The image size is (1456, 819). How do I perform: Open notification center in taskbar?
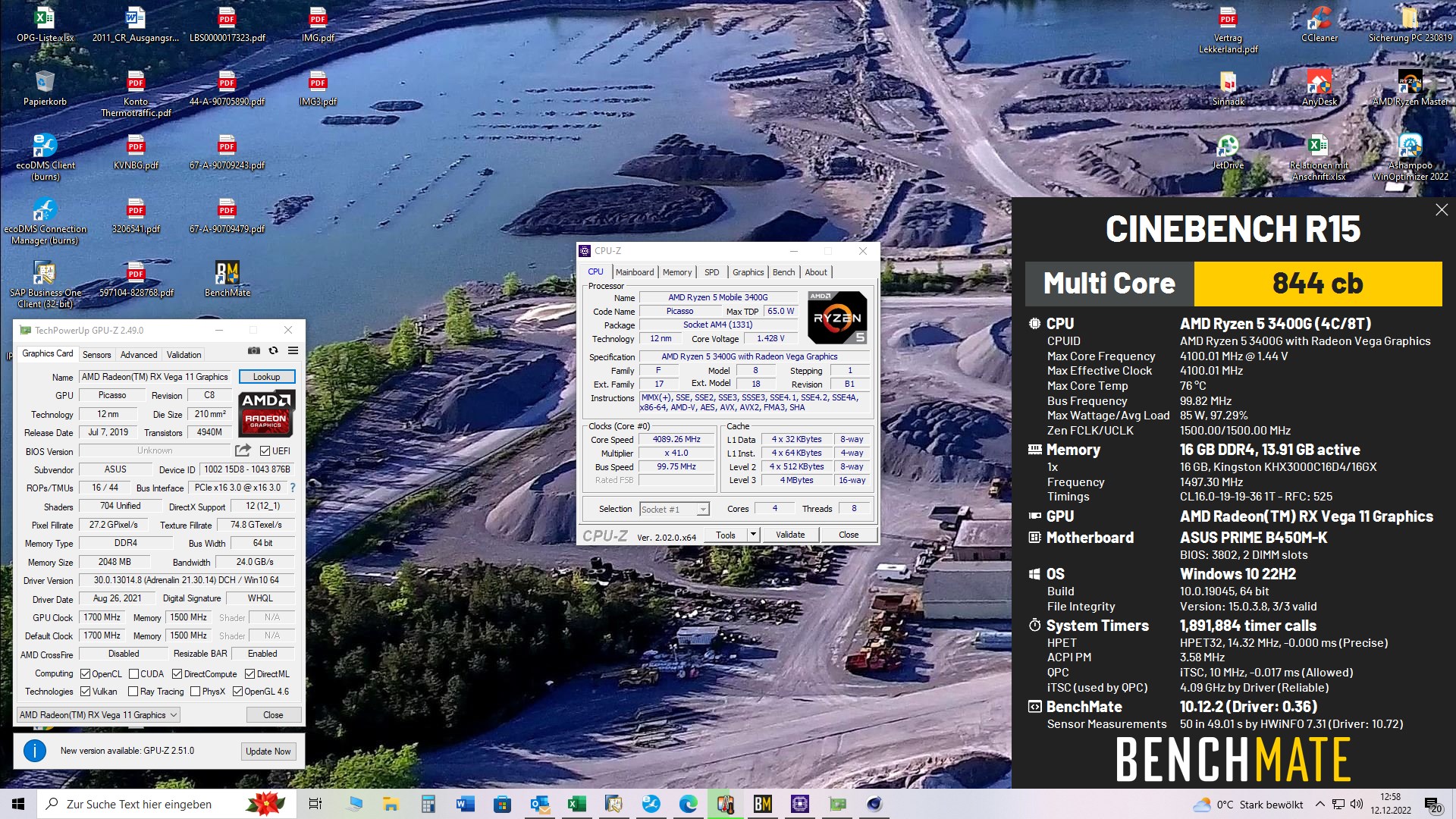[1432, 804]
